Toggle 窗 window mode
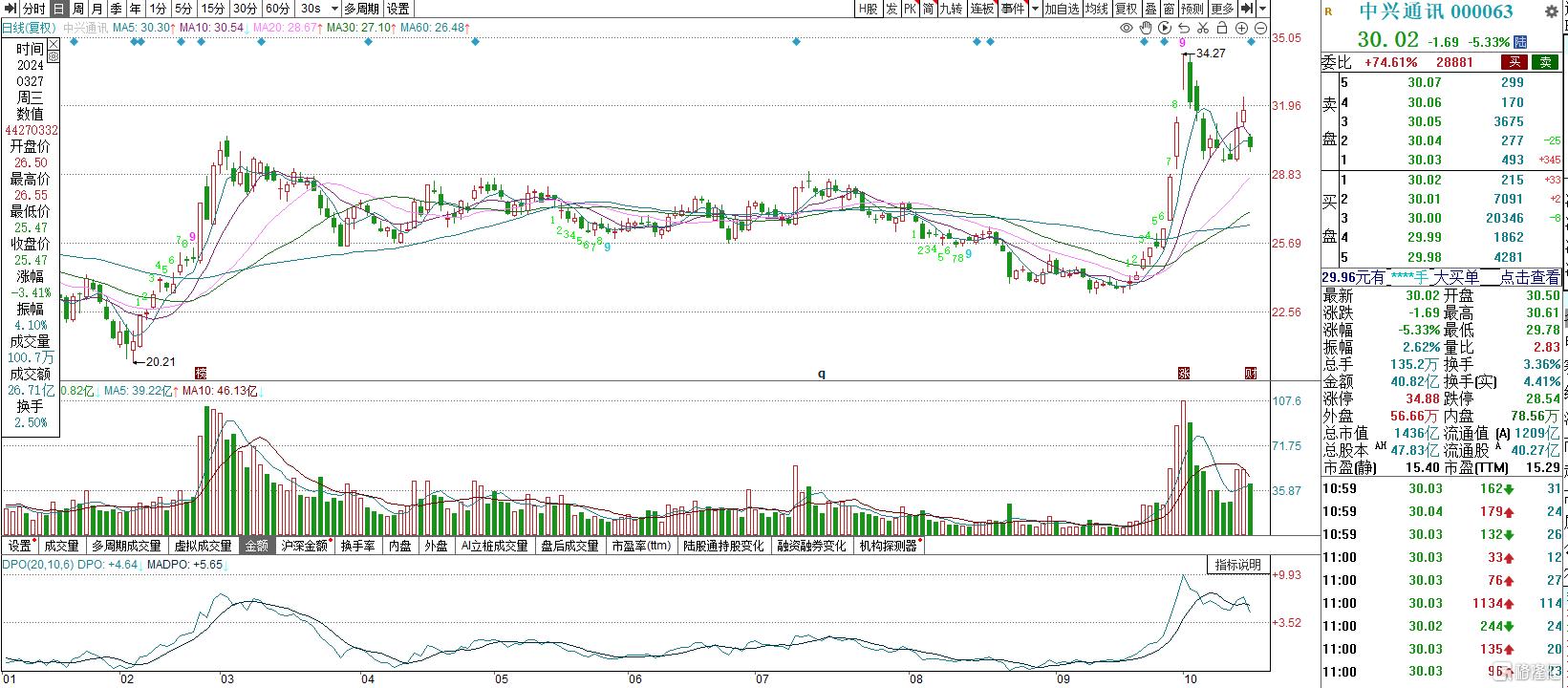The height and width of the screenshot is (688, 1568). click(1170, 9)
